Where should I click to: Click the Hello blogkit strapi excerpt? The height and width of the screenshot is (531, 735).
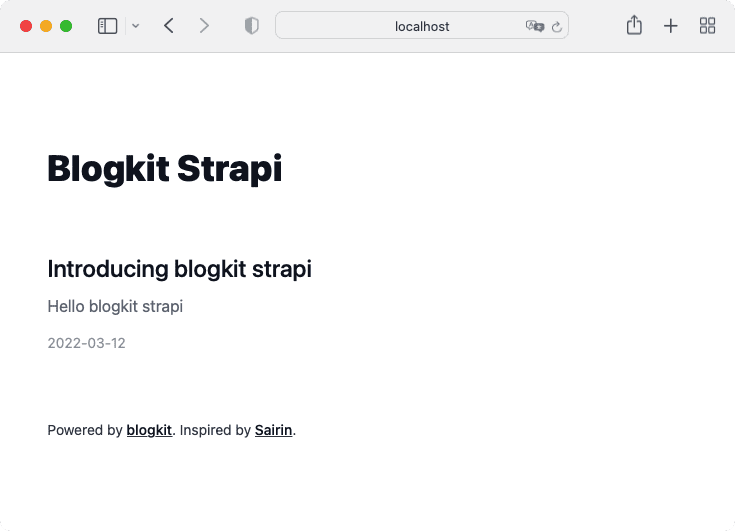[x=115, y=307]
